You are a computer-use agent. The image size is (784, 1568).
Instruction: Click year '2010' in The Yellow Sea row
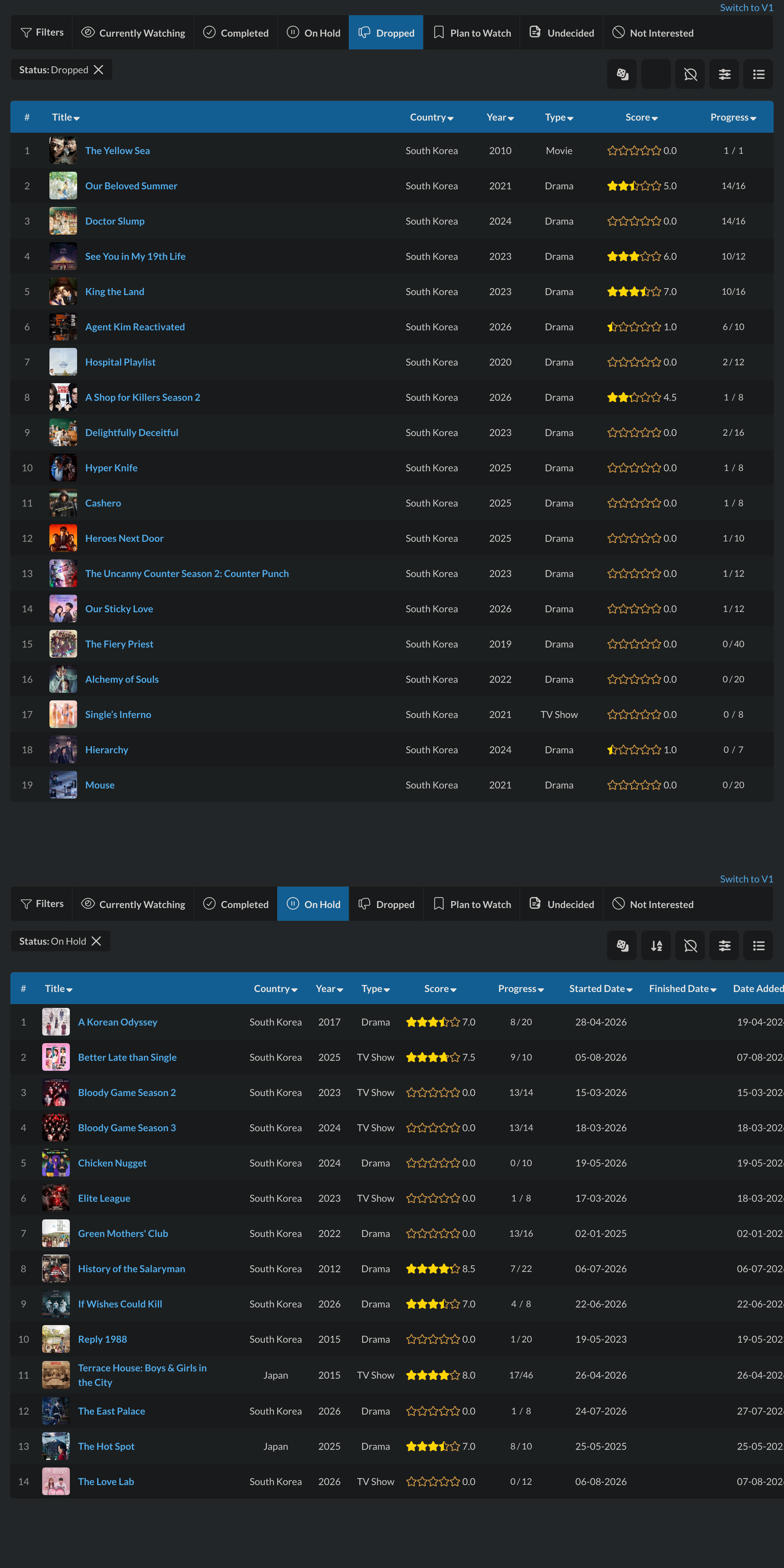(500, 150)
